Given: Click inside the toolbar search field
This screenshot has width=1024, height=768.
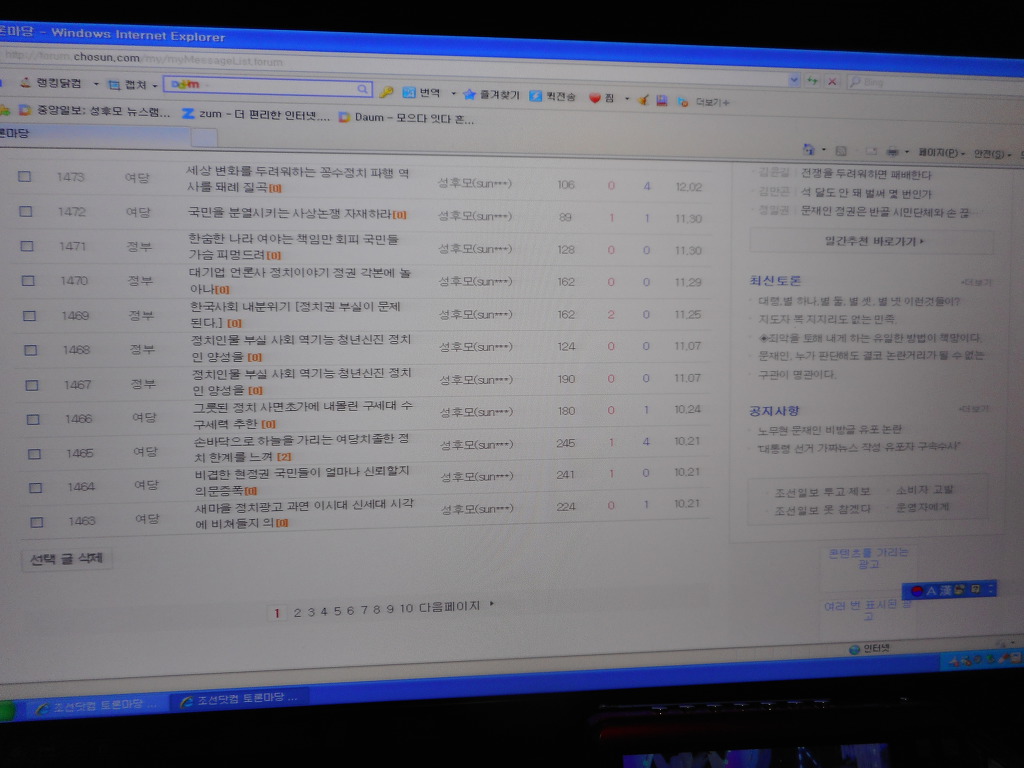Looking at the screenshot, I should tap(270, 88).
